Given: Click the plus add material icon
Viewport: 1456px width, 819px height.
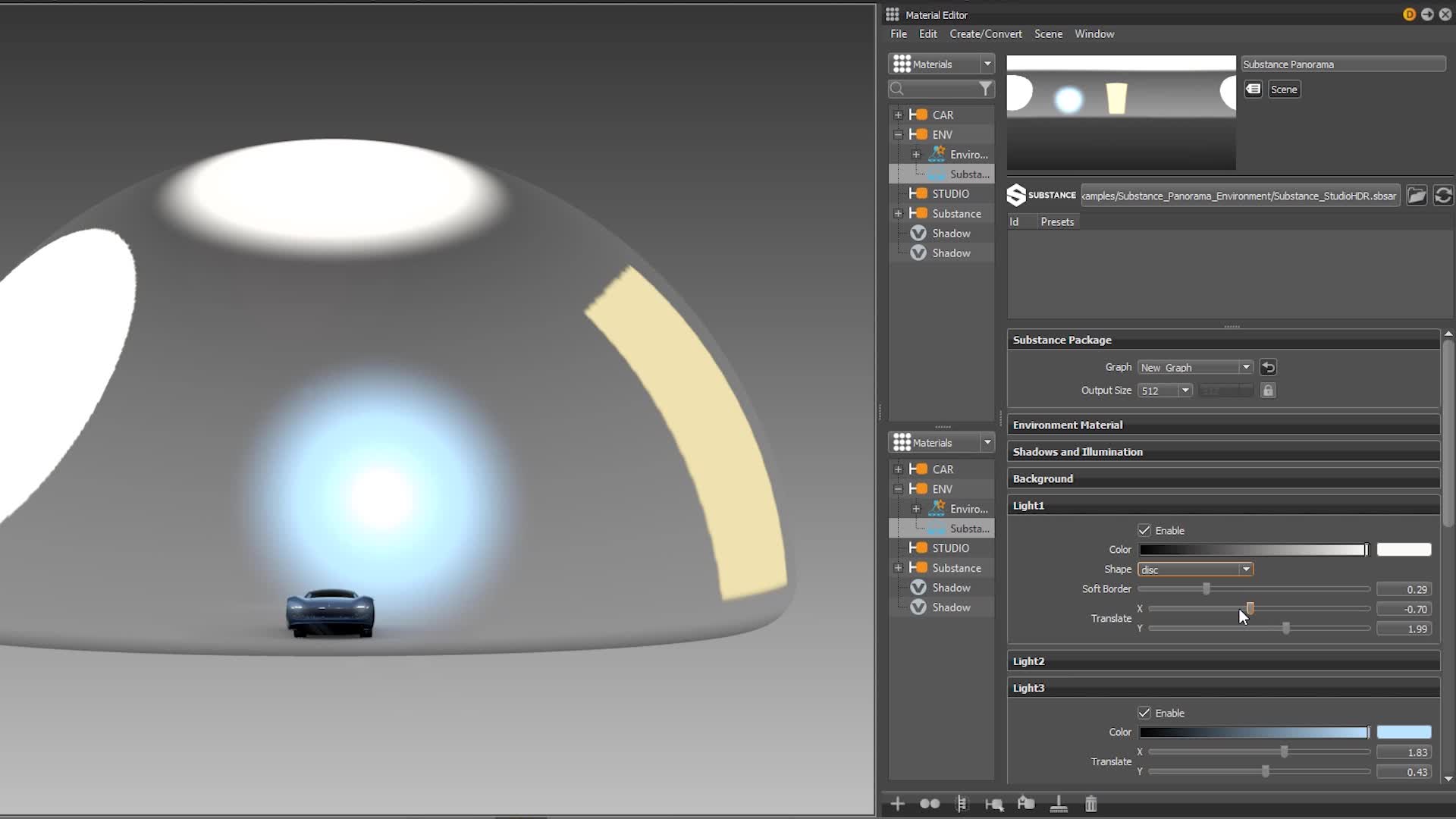Looking at the screenshot, I should coord(898,804).
